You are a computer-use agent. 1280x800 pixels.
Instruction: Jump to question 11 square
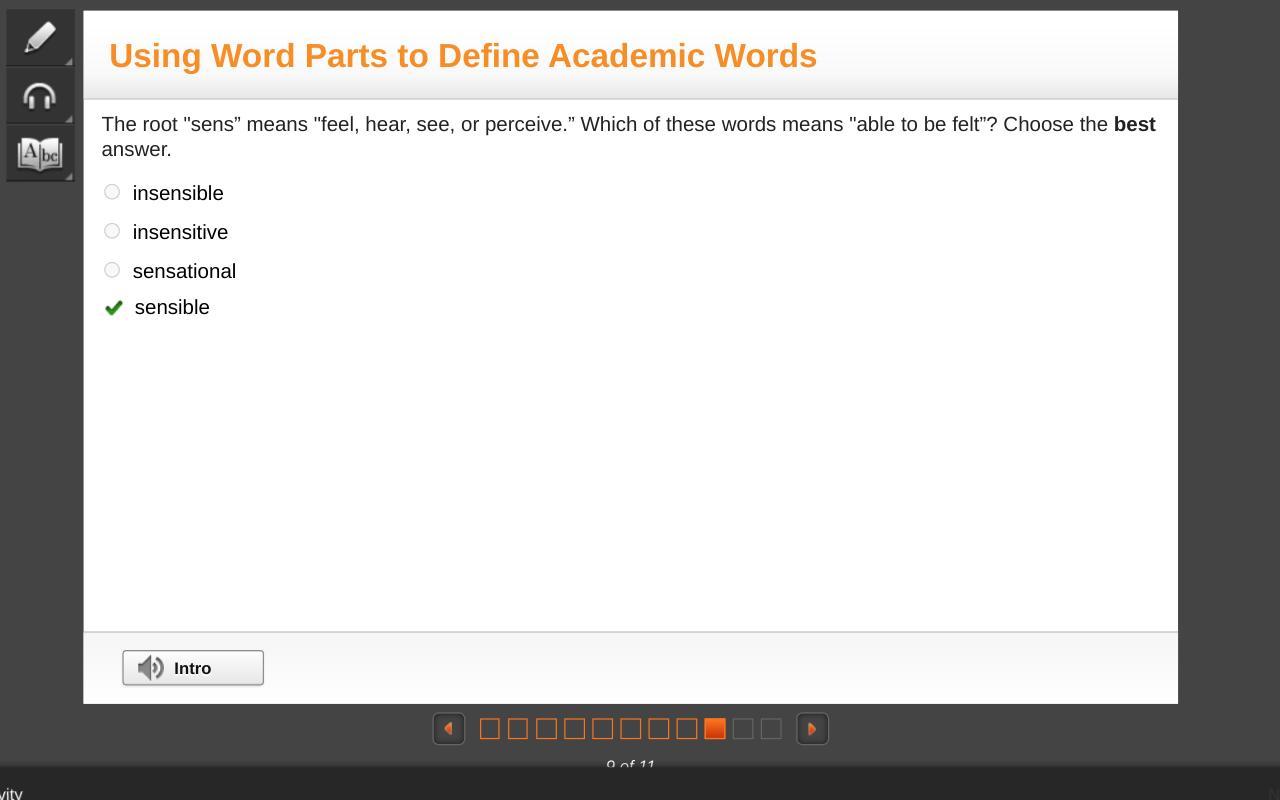coord(770,729)
